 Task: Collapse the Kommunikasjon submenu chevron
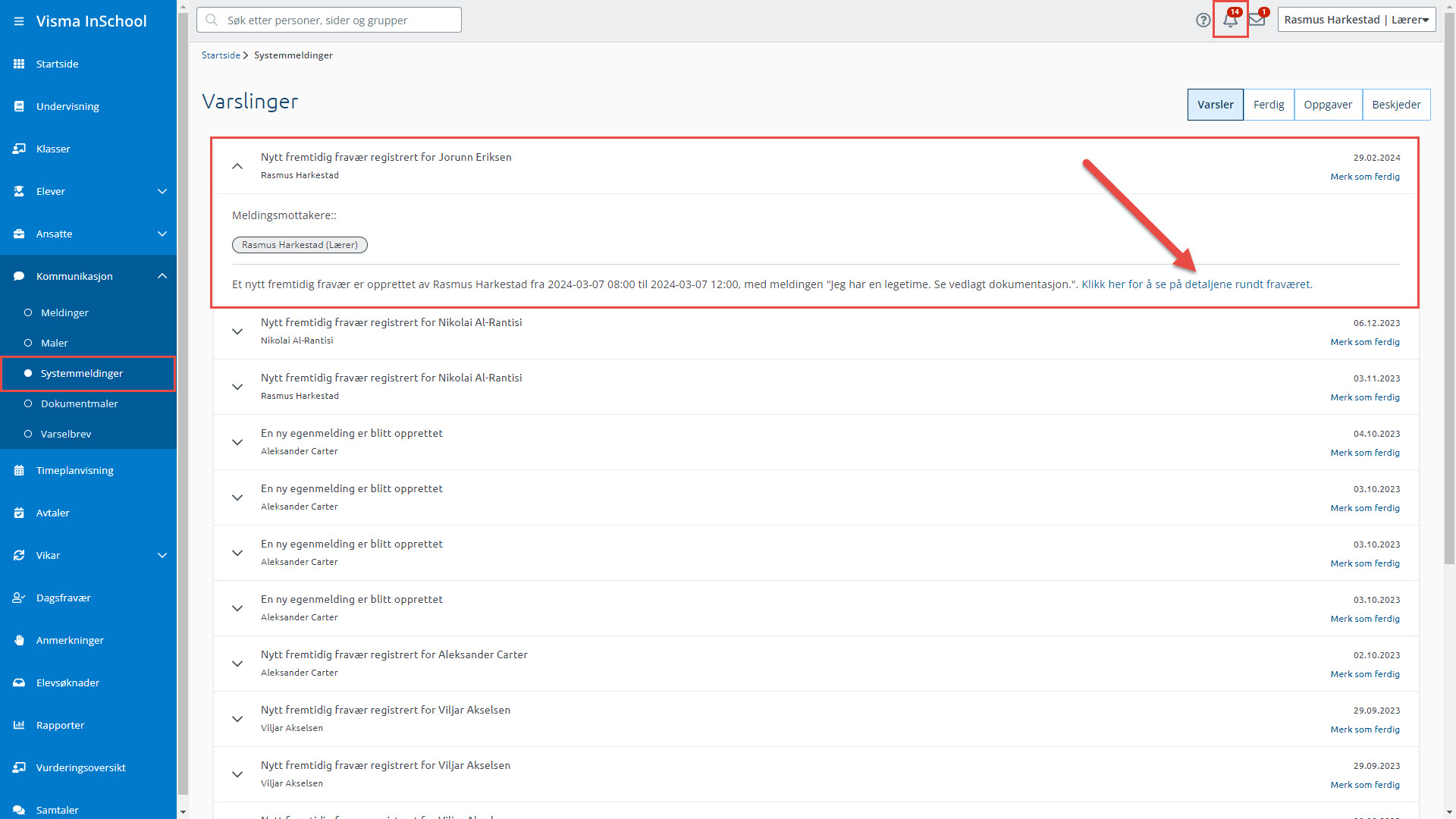(x=162, y=276)
